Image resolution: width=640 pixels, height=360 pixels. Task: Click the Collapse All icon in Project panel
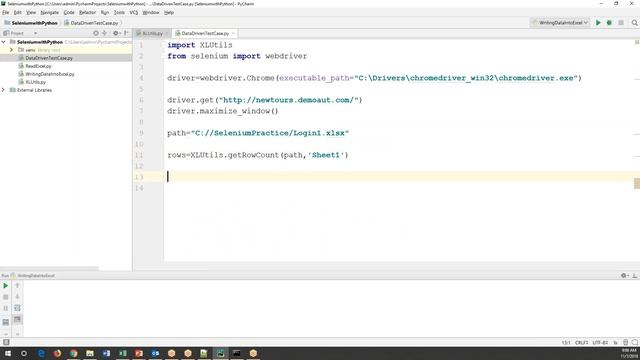[104, 33]
